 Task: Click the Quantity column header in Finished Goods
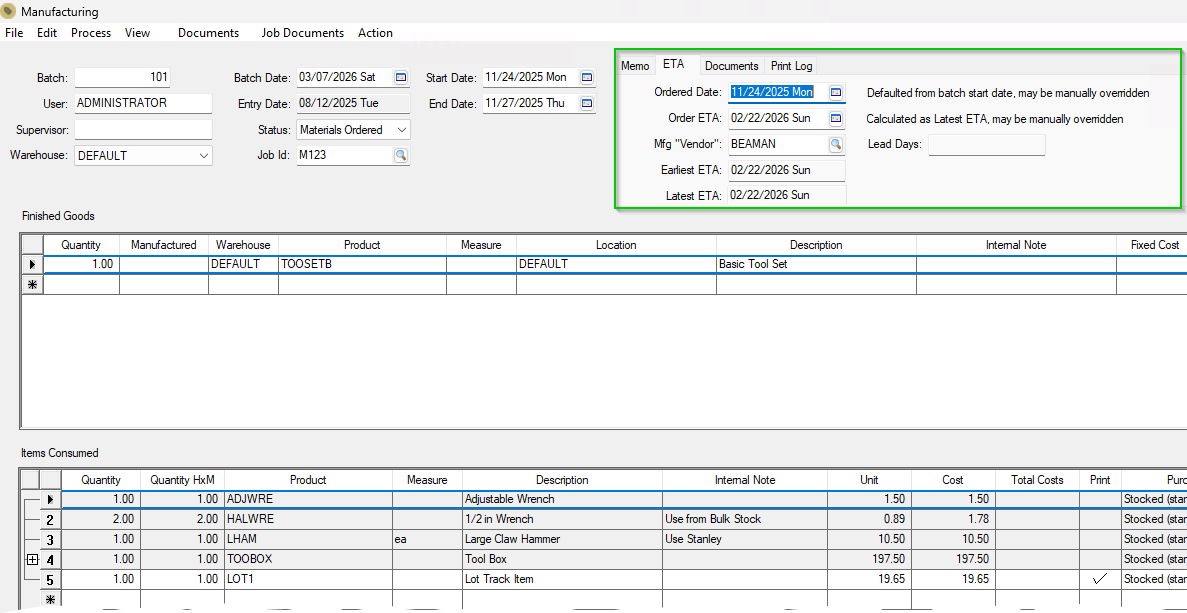pyautogui.click(x=81, y=245)
